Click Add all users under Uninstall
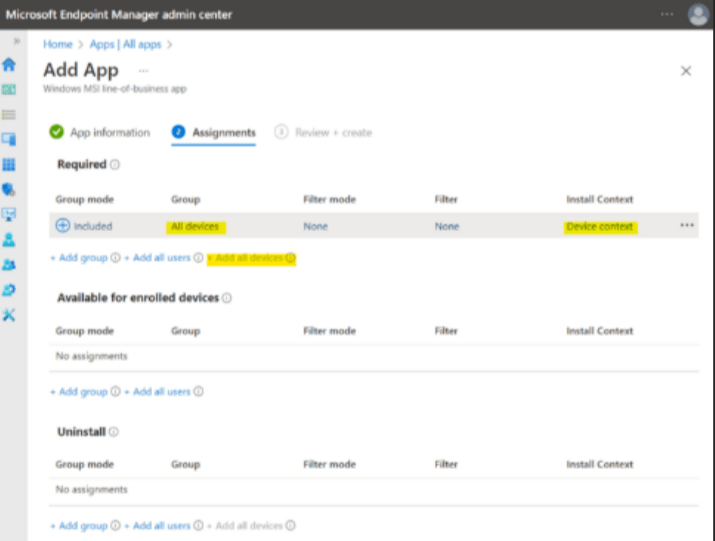This screenshot has height=541, width=715. click(161, 526)
